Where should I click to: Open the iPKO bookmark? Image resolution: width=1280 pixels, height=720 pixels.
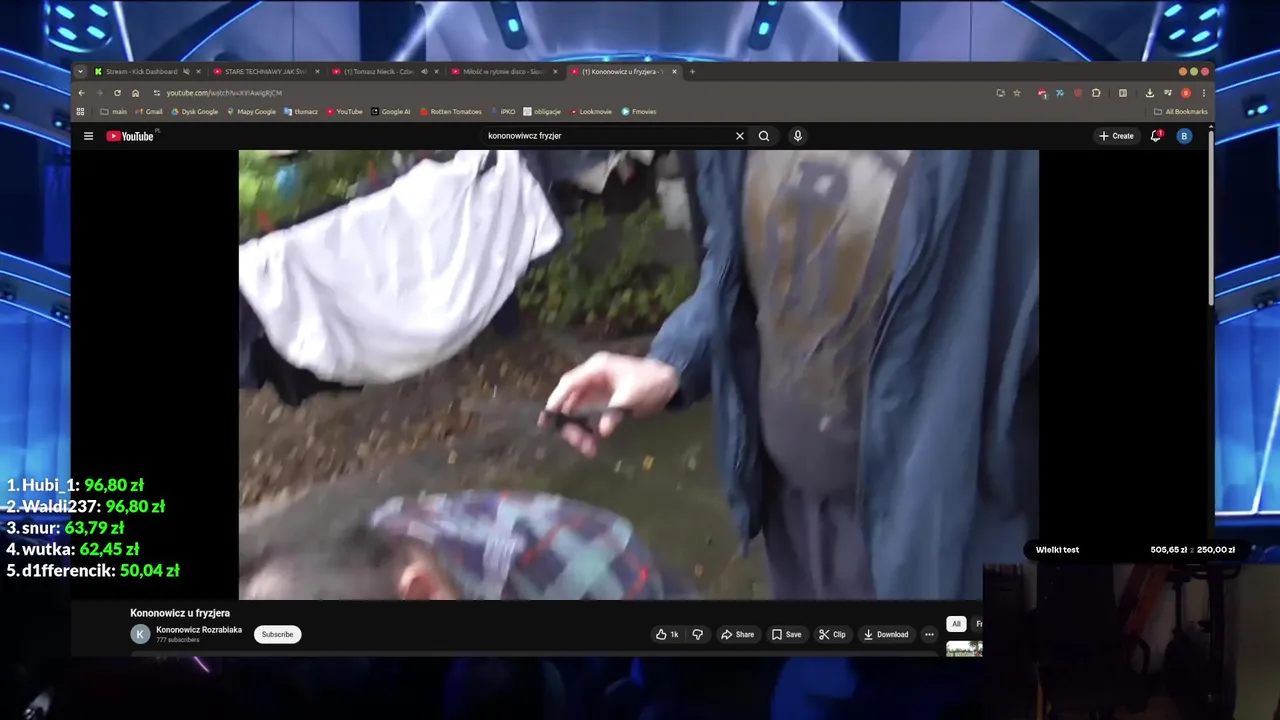click(503, 112)
